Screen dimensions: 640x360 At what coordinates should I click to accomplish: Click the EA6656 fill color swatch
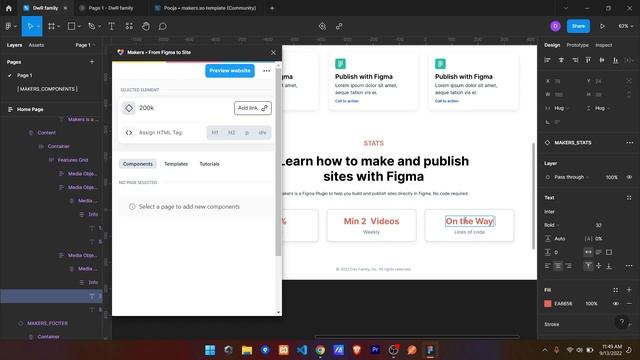[548, 304]
